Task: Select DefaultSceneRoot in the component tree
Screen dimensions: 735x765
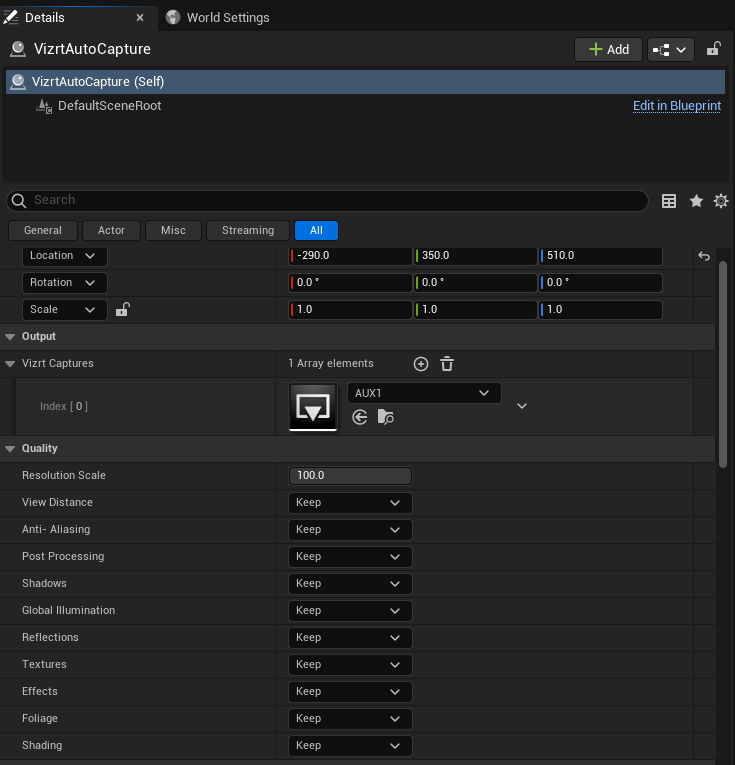Action: click(x=109, y=106)
